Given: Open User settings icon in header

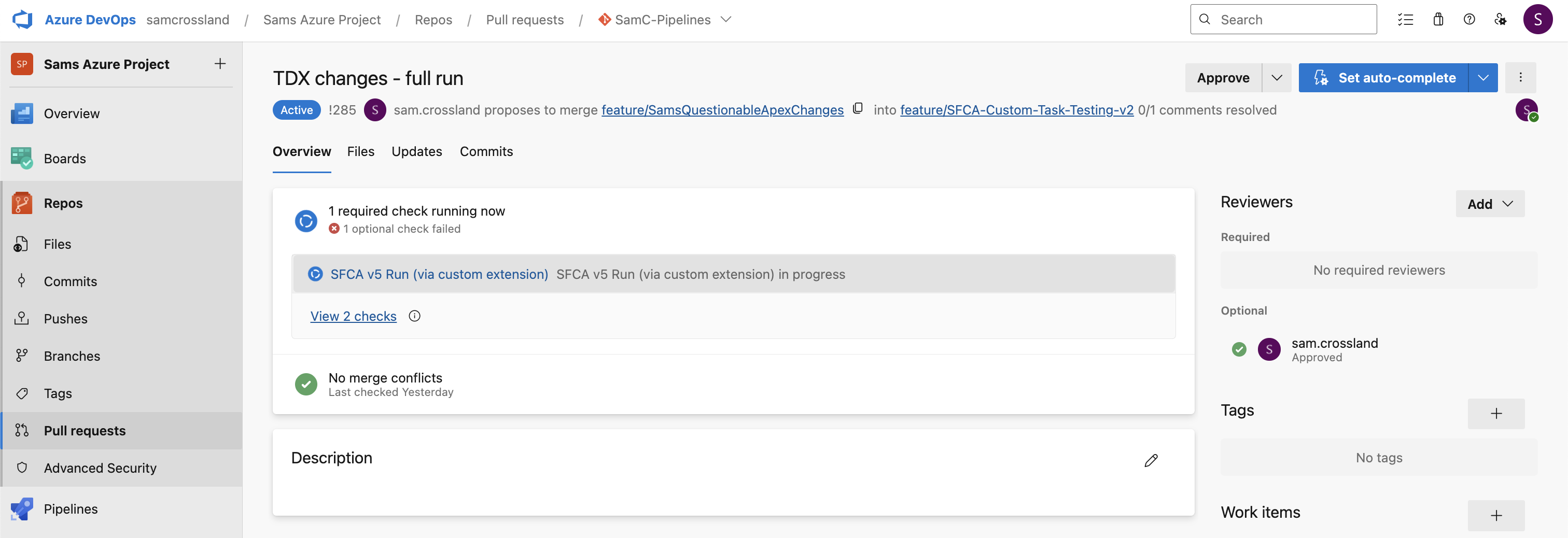Looking at the screenshot, I should pos(1500,20).
